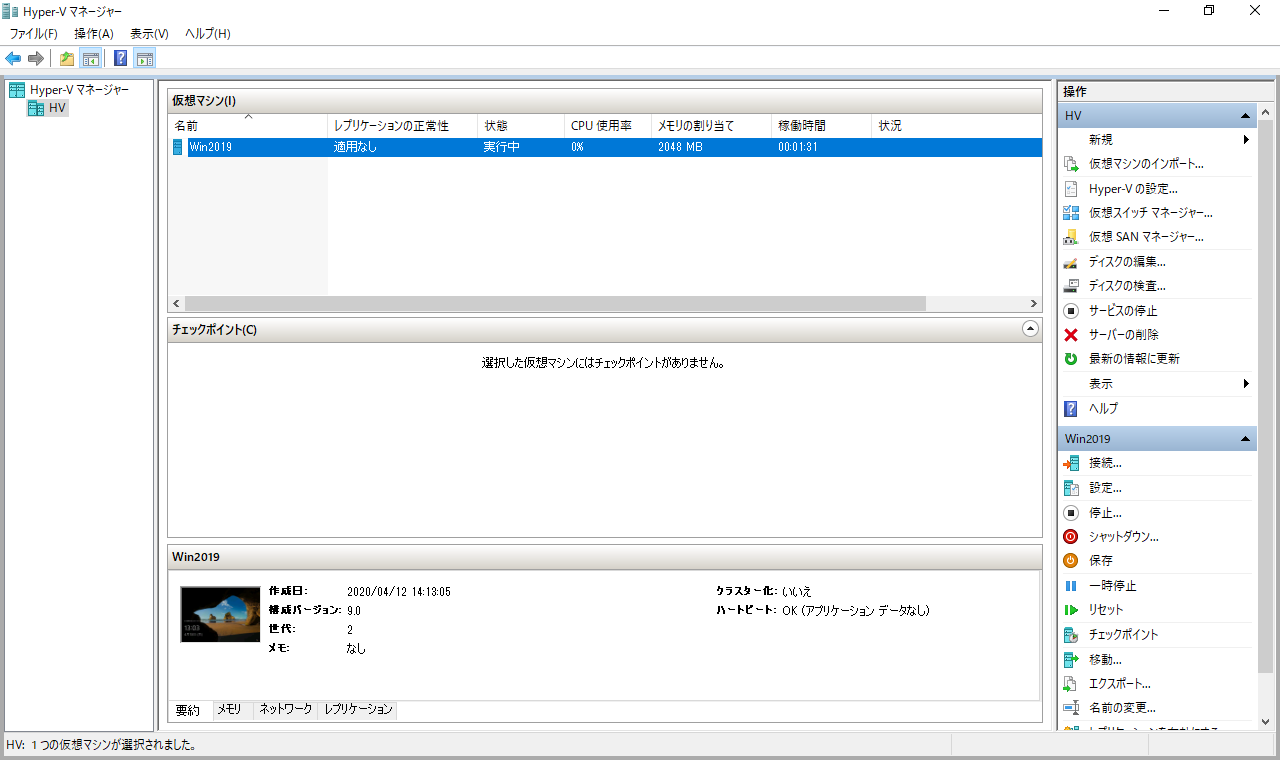Click VM list scroll left arrow
1280x760 pixels.
coord(177,303)
